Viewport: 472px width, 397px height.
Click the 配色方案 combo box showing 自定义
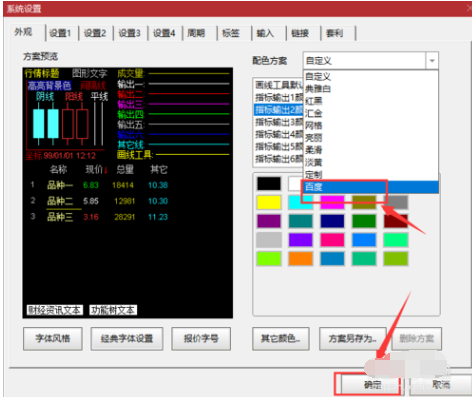click(370, 61)
